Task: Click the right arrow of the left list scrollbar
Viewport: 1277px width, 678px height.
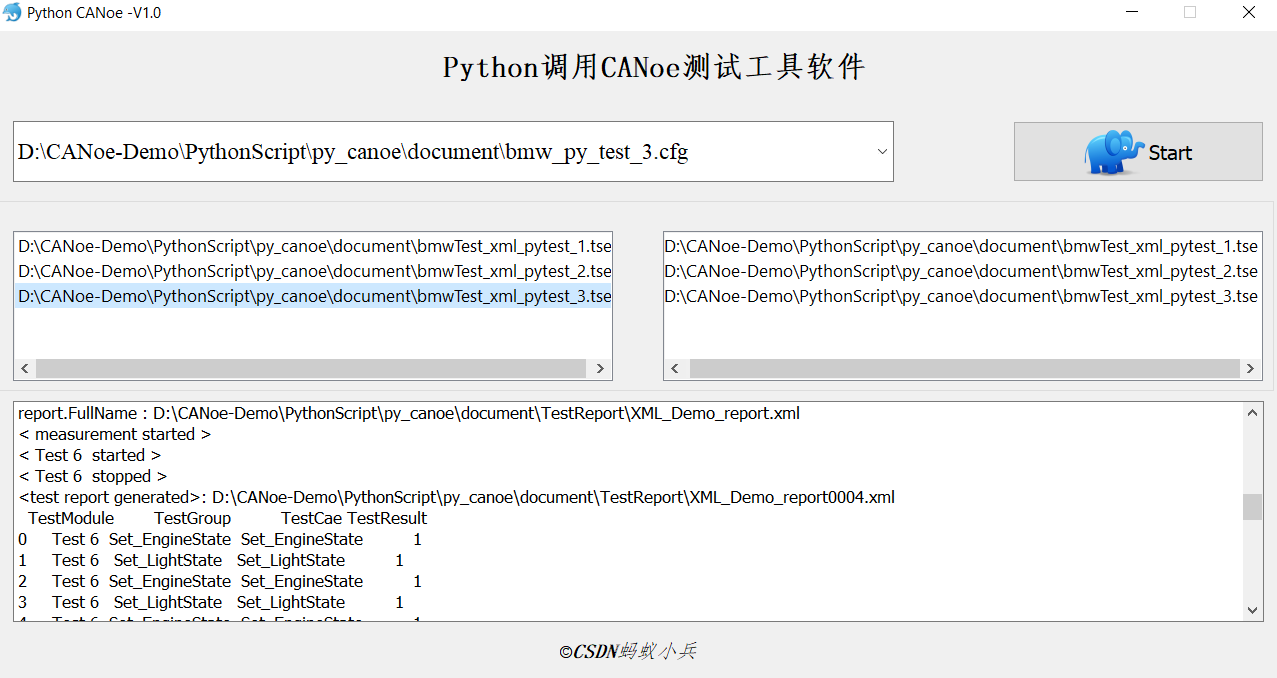Action: point(599,368)
